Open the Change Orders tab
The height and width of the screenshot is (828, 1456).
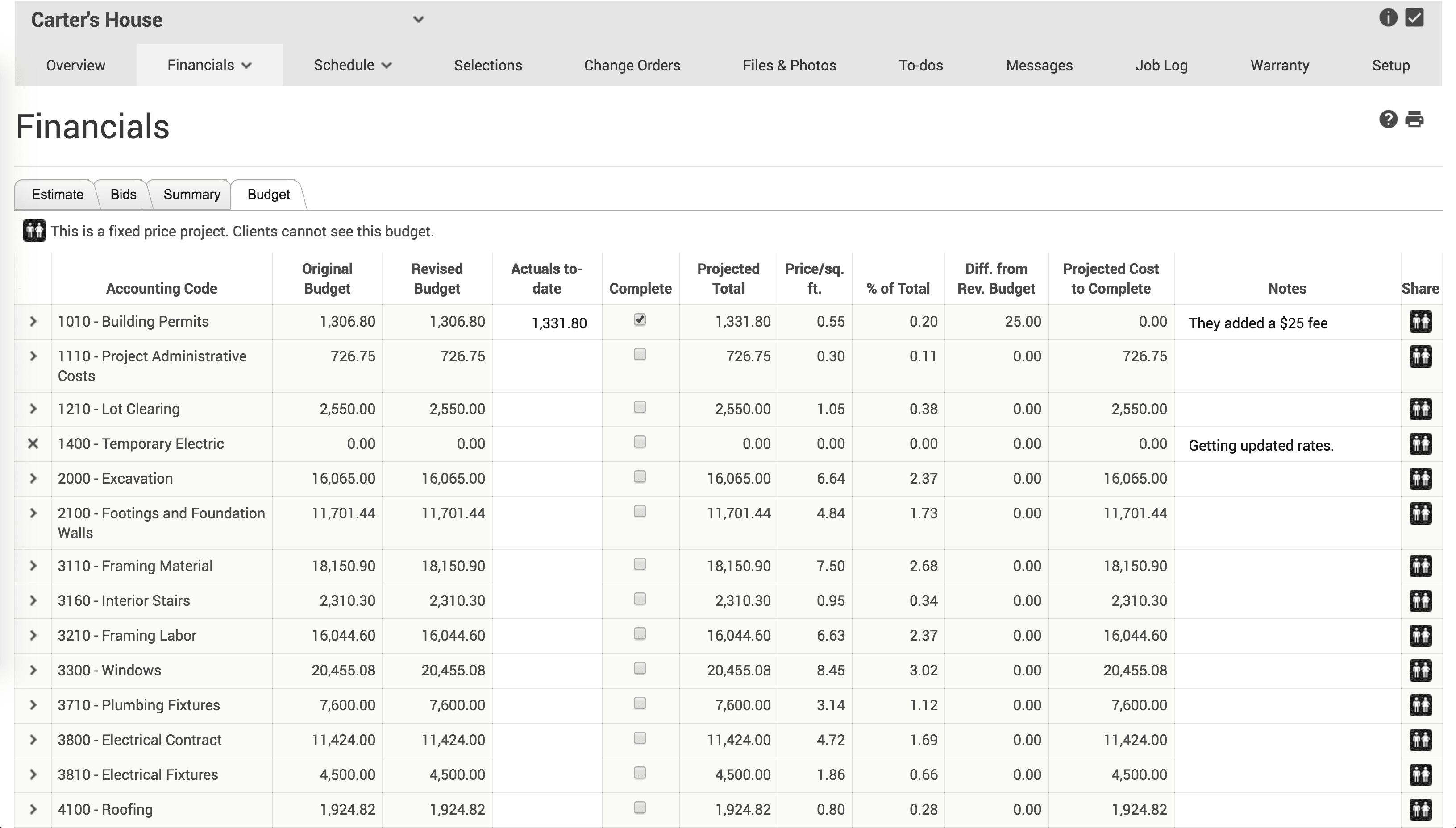tap(632, 65)
